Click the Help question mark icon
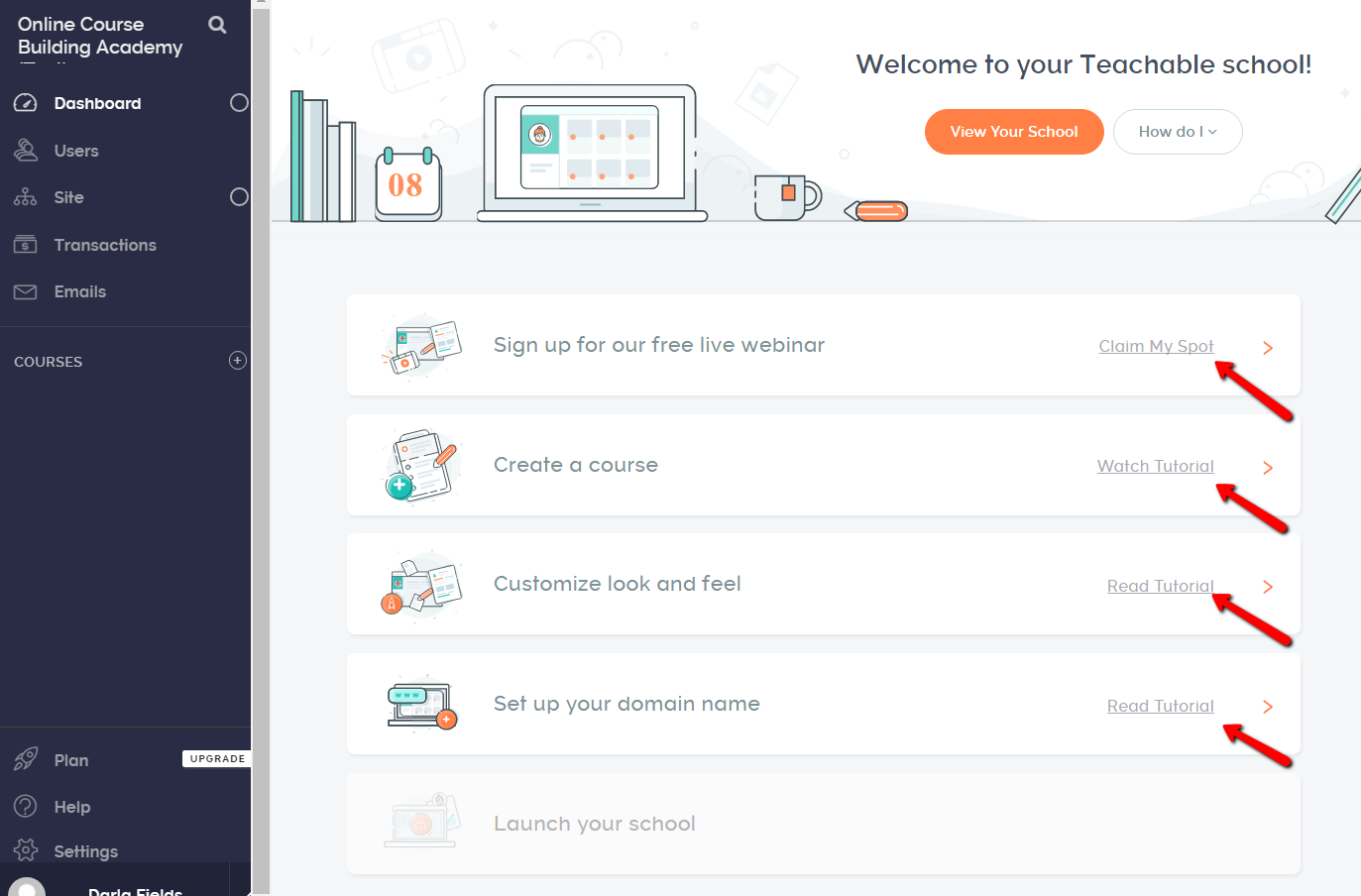Screen dimensions: 1361x896 26,807
